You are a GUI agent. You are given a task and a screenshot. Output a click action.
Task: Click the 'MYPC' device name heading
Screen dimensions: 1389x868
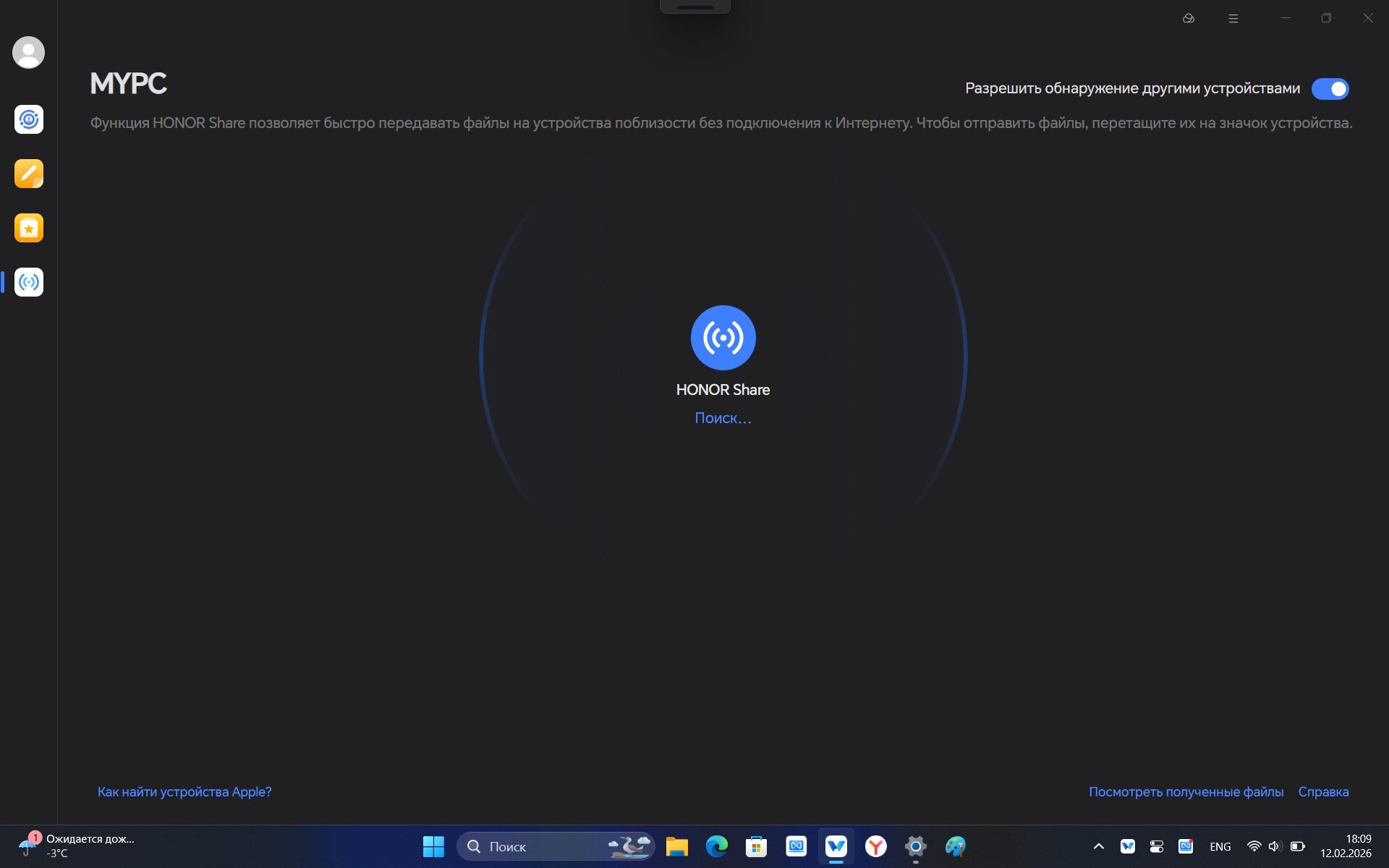[x=128, y=84]
